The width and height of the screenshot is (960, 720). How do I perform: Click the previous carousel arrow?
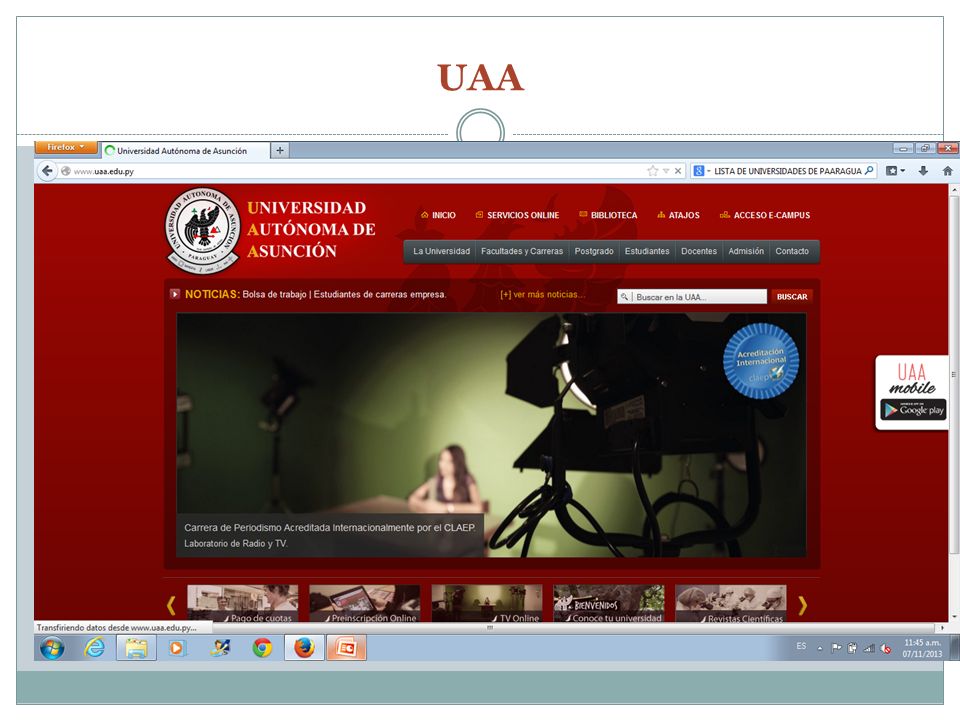click(x=171, y=605)
